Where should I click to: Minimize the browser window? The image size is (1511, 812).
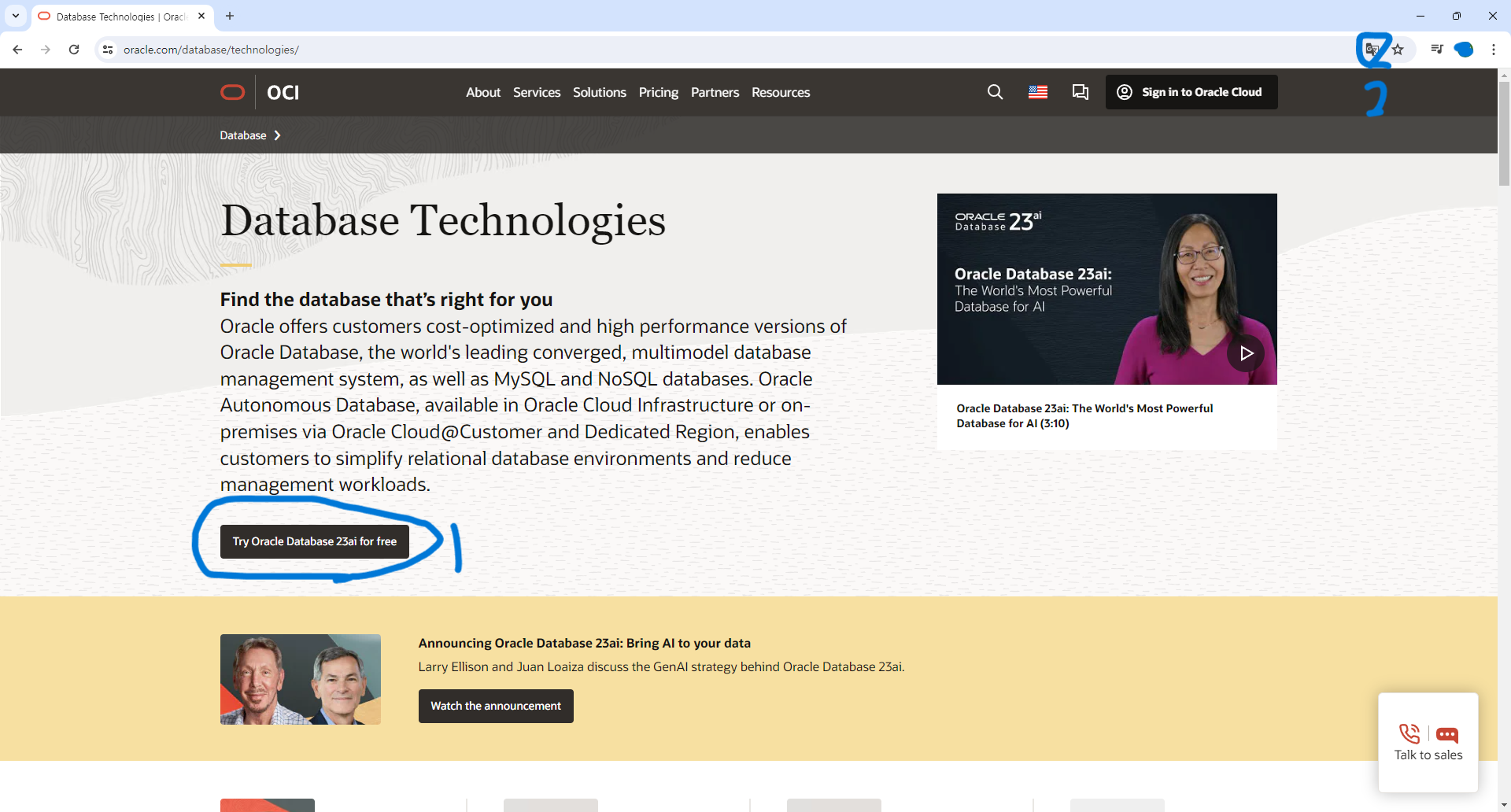[1420, 16]
